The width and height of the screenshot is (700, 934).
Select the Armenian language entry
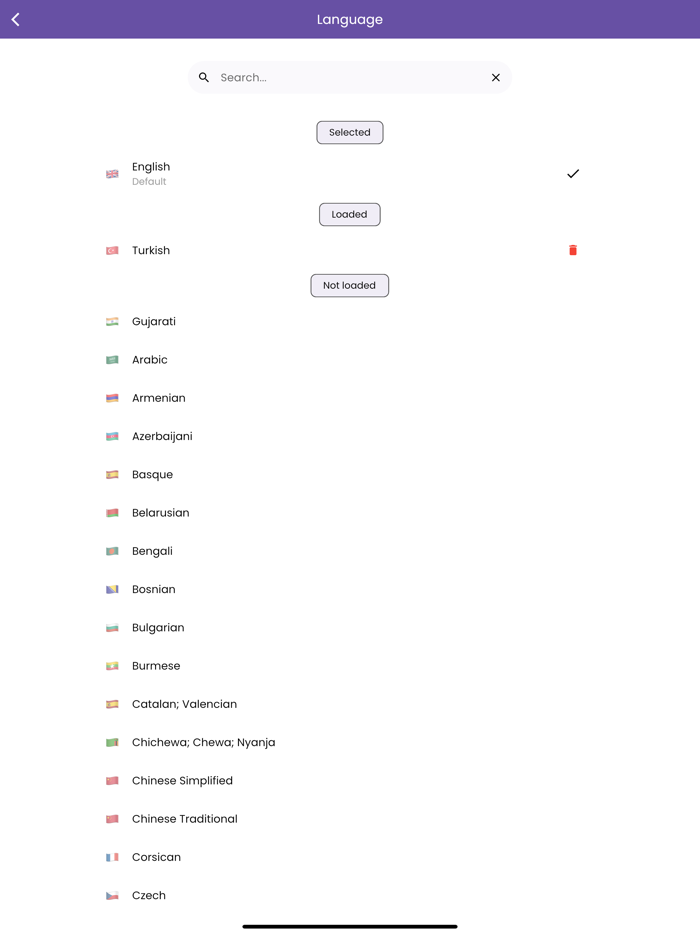[159, 397]
